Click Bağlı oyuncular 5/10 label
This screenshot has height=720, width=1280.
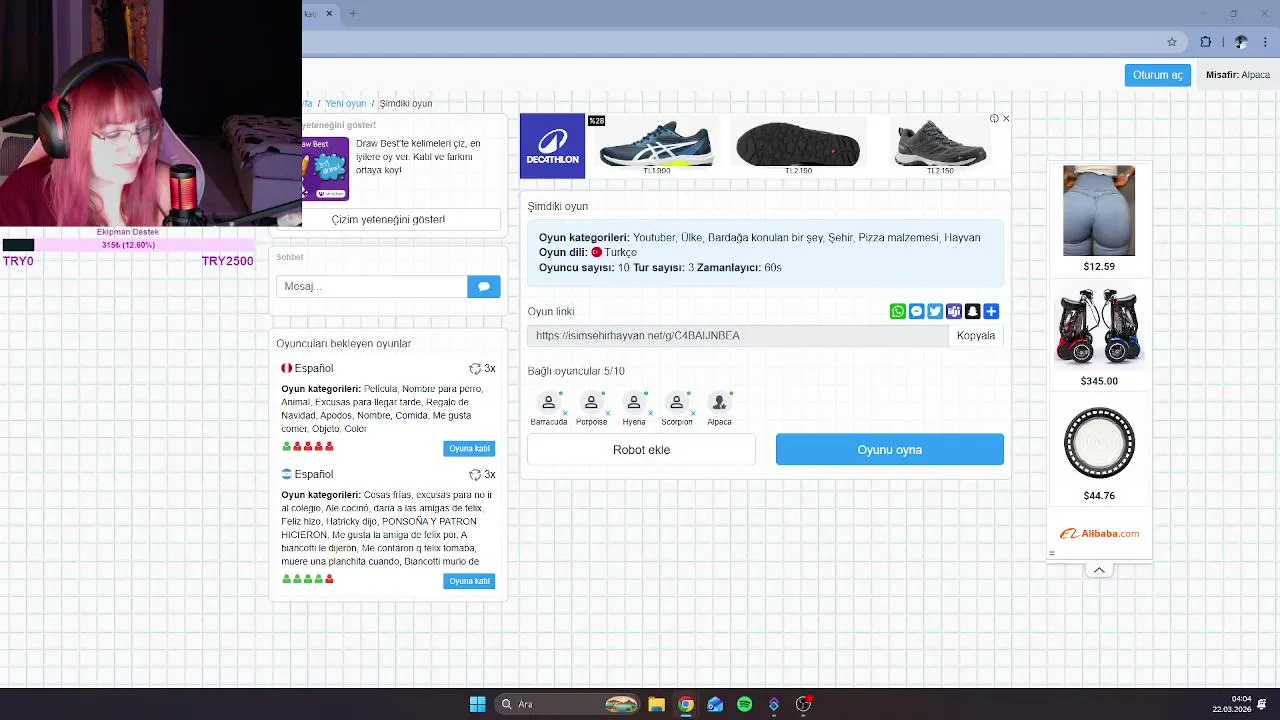576,371
